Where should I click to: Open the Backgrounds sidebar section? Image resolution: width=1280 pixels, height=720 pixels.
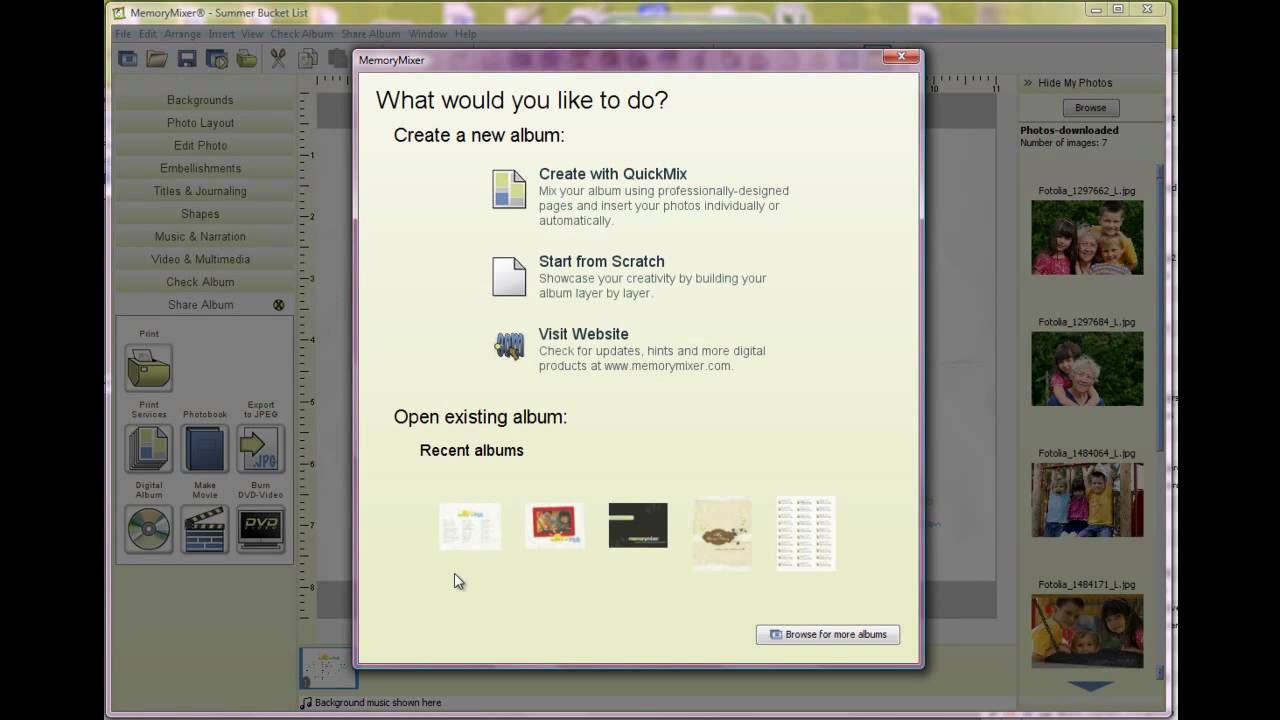click(203, 100)
